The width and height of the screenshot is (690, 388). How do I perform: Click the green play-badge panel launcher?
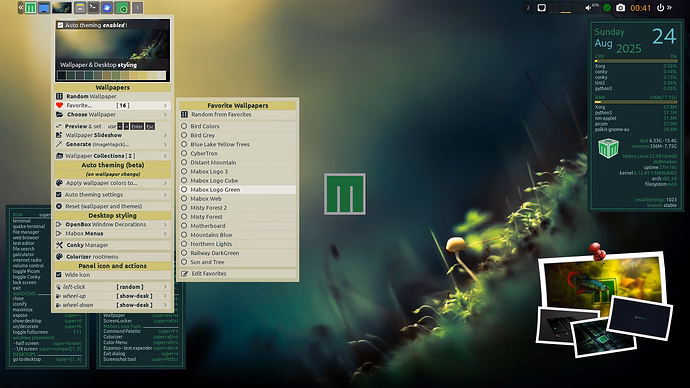122,7
